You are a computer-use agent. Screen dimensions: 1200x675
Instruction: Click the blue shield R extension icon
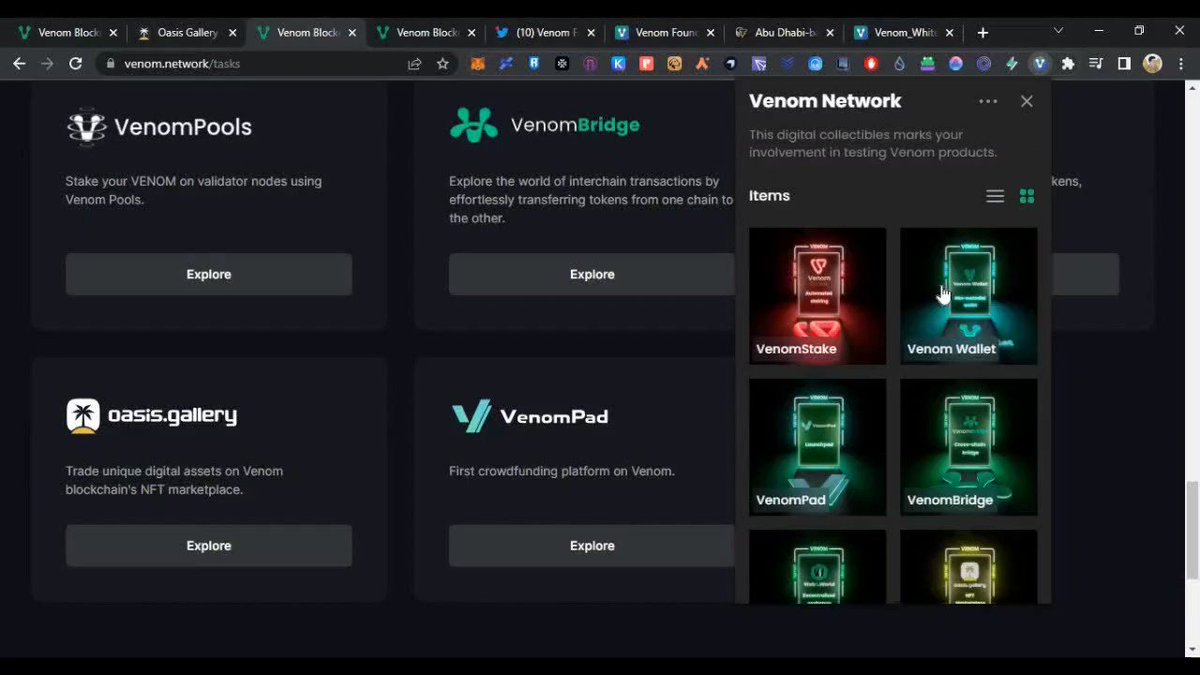pyautogui.click(x=535, y=63)
